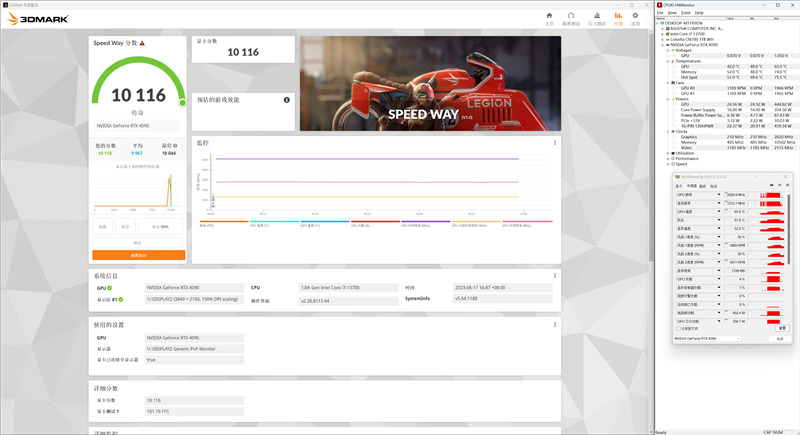
Task: Open the GPU temperature sensor dropdown arrow
Action: [x=718, y=211]
